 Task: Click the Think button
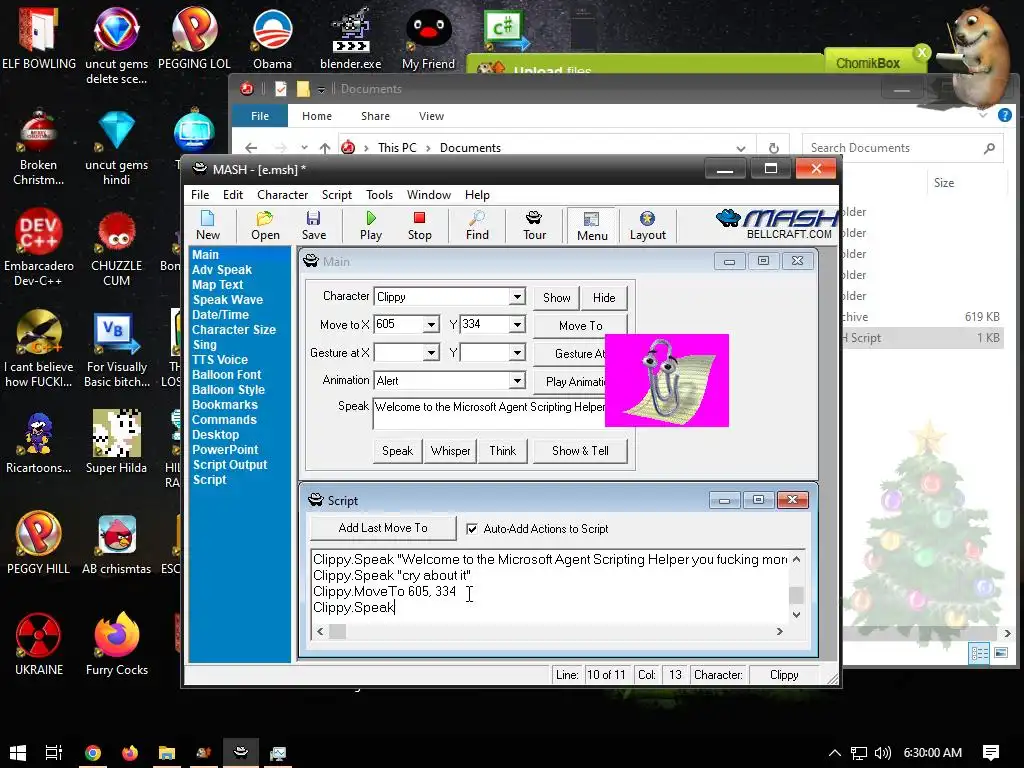[502, 451]
